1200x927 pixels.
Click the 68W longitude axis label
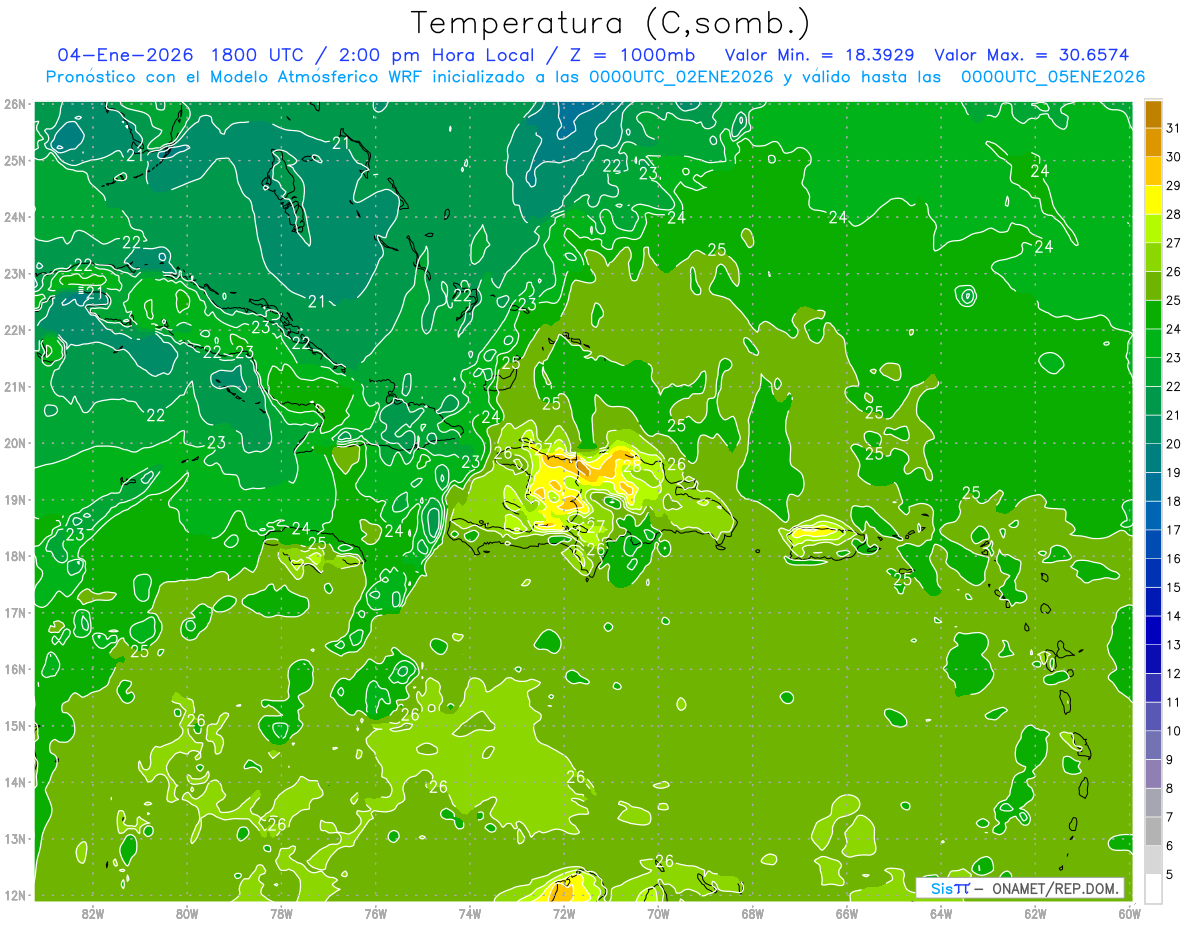(x=752, y=912)
